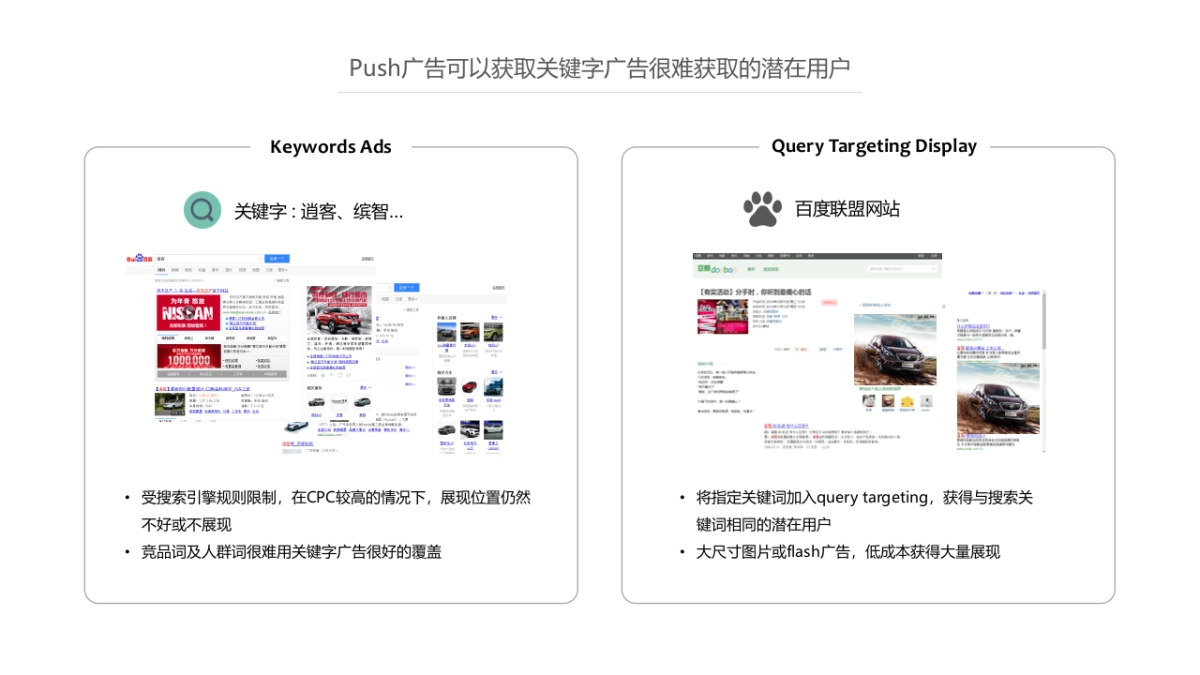The image size is (1200, 675).
Task: Click the blue Baidu search button
Action: [x=277, y=259]
